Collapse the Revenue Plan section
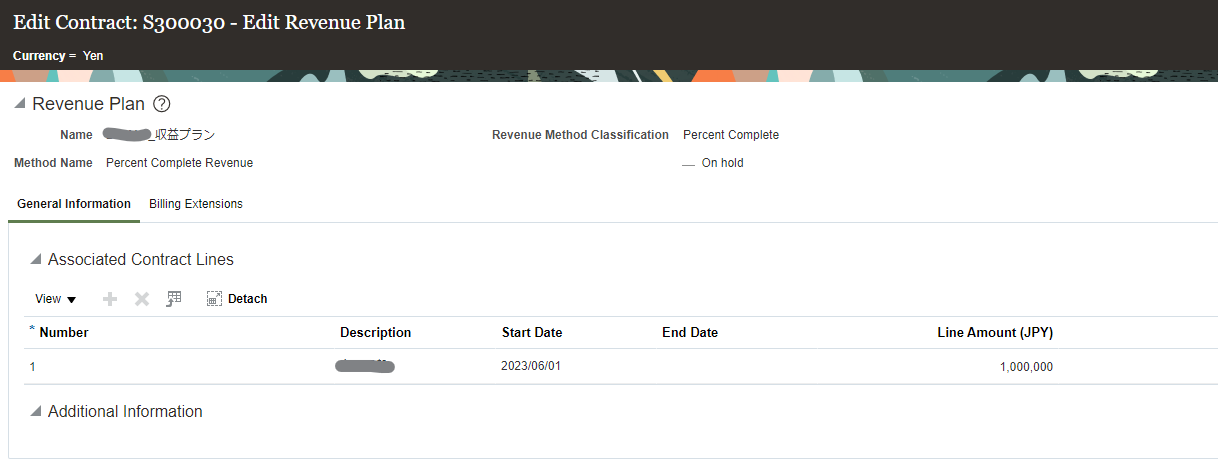1218x472 pixels. 20,104
